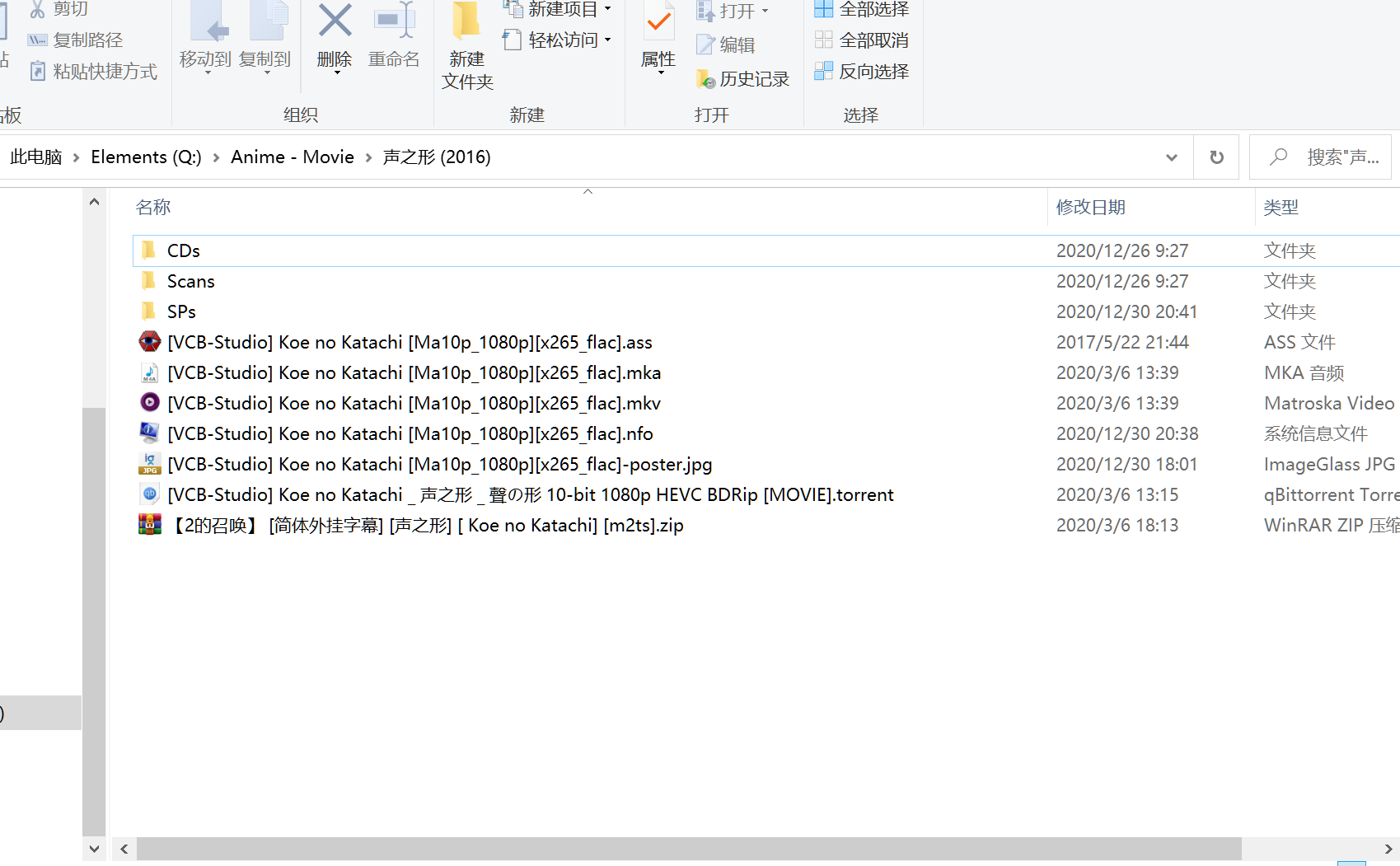Select the 10-bit 1080p HEVC BDRip torrent filename
This screenshot has width=1400, height=866.
tap(530, 494)
